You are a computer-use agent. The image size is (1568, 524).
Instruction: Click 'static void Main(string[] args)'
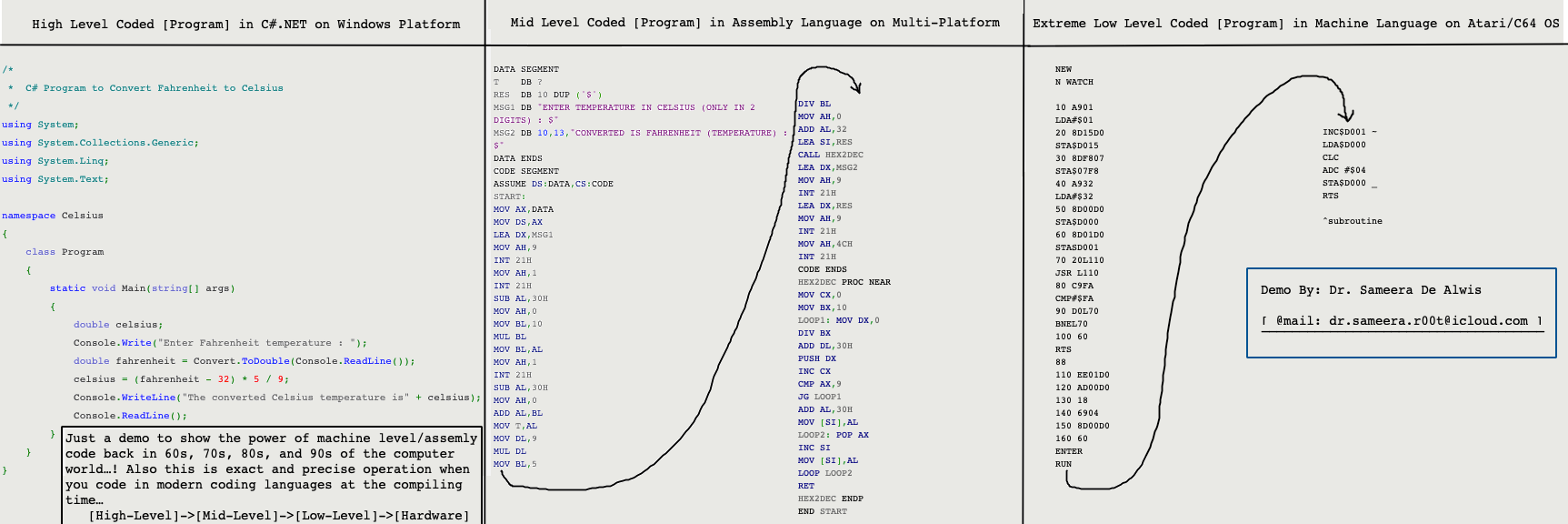pos(143,288)
